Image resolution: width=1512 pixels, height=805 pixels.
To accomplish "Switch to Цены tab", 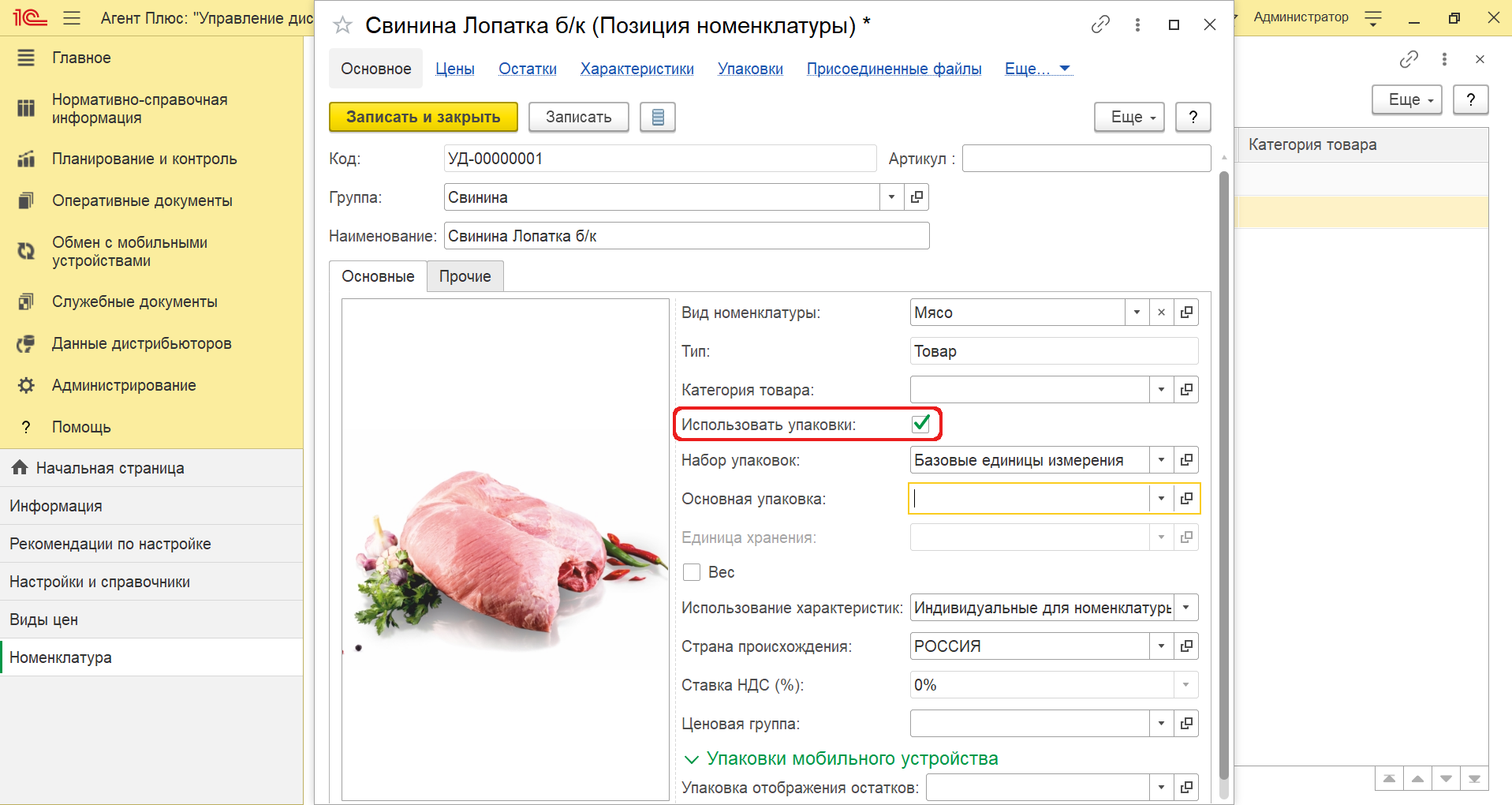I will 455,69.
